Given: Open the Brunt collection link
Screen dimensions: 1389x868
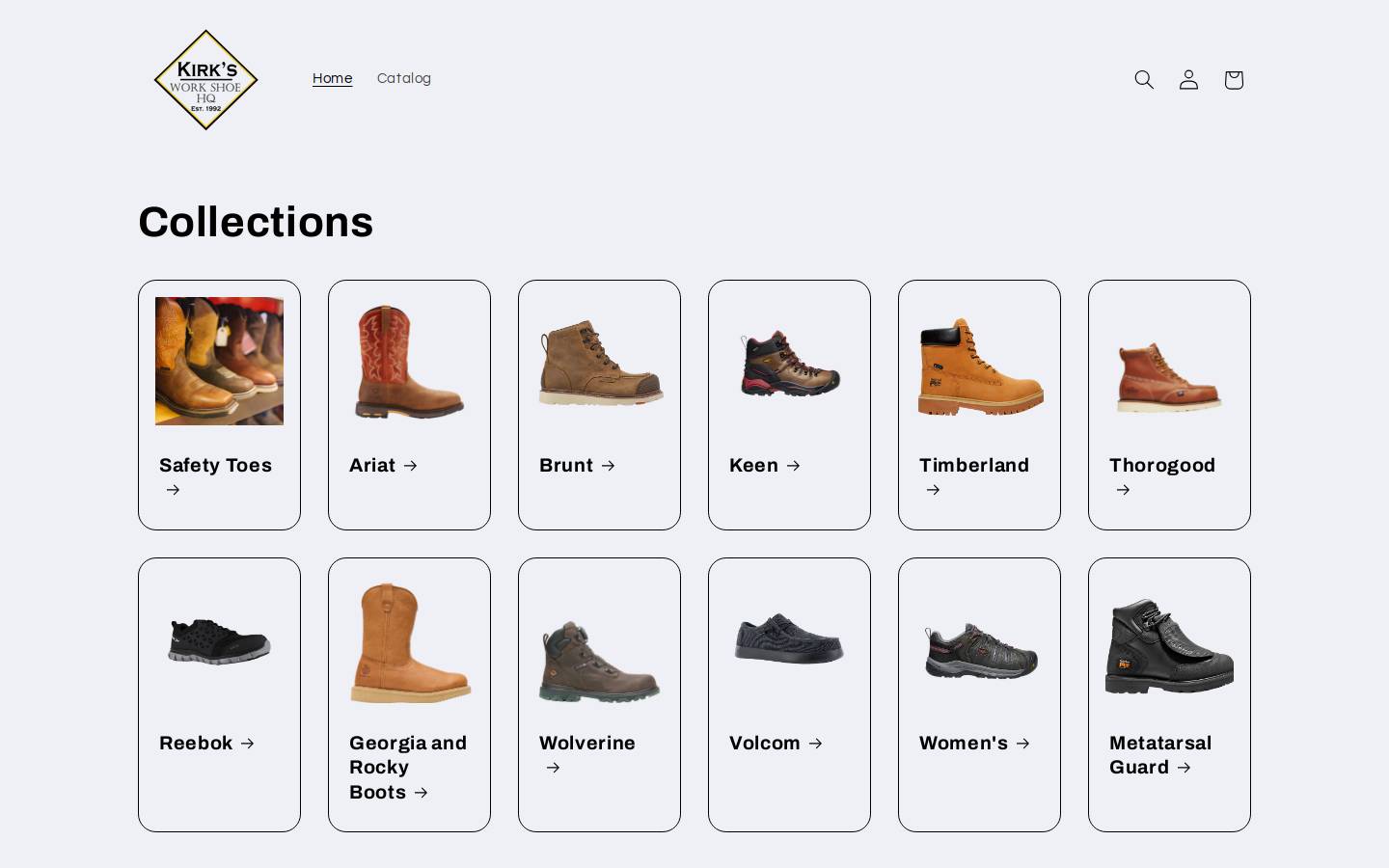Looking at the screenshot, I should (x=577, y=465).
